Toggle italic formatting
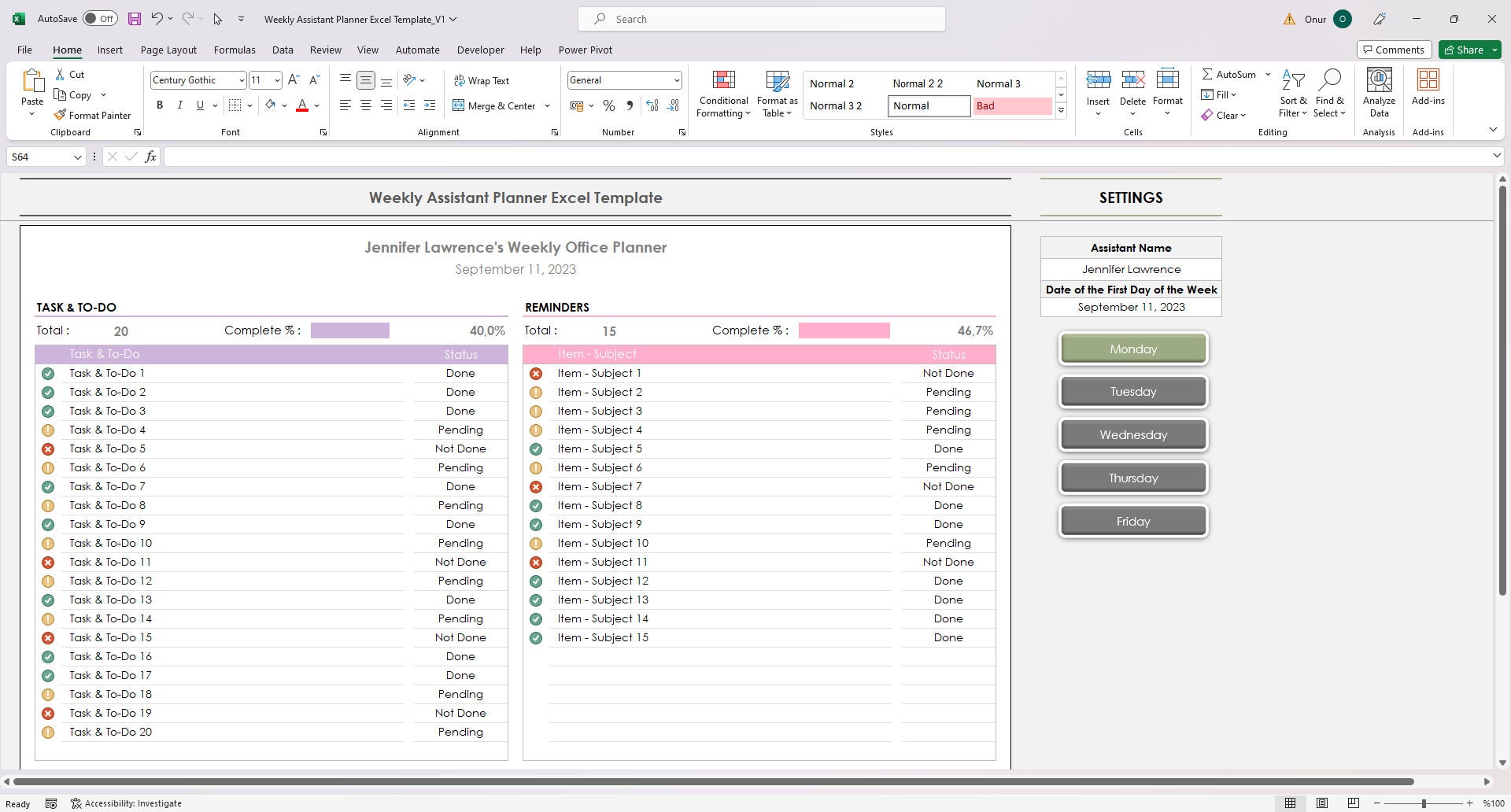Screen dimensions: 1511x812 point(179,105)
